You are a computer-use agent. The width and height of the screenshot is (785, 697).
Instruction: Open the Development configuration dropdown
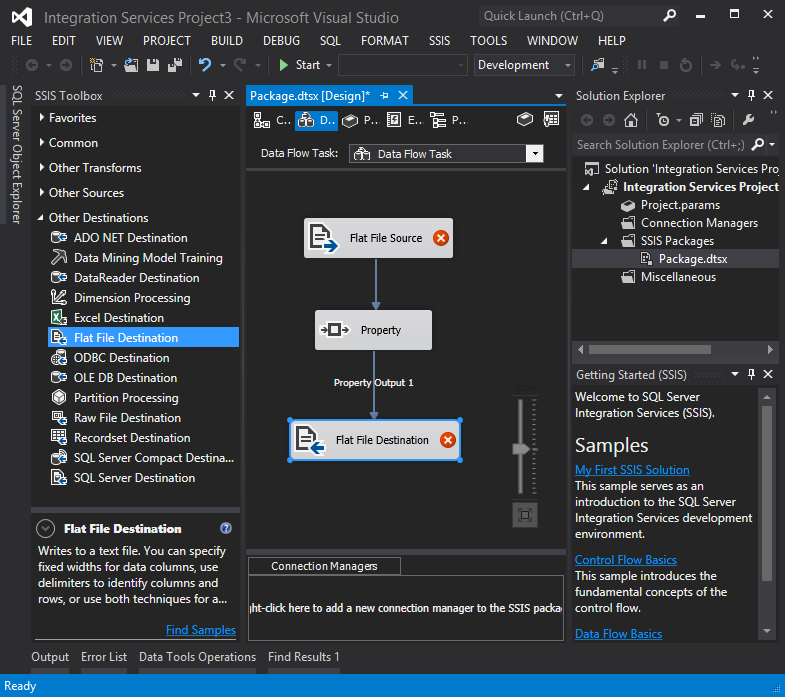(x=568, y=65)
